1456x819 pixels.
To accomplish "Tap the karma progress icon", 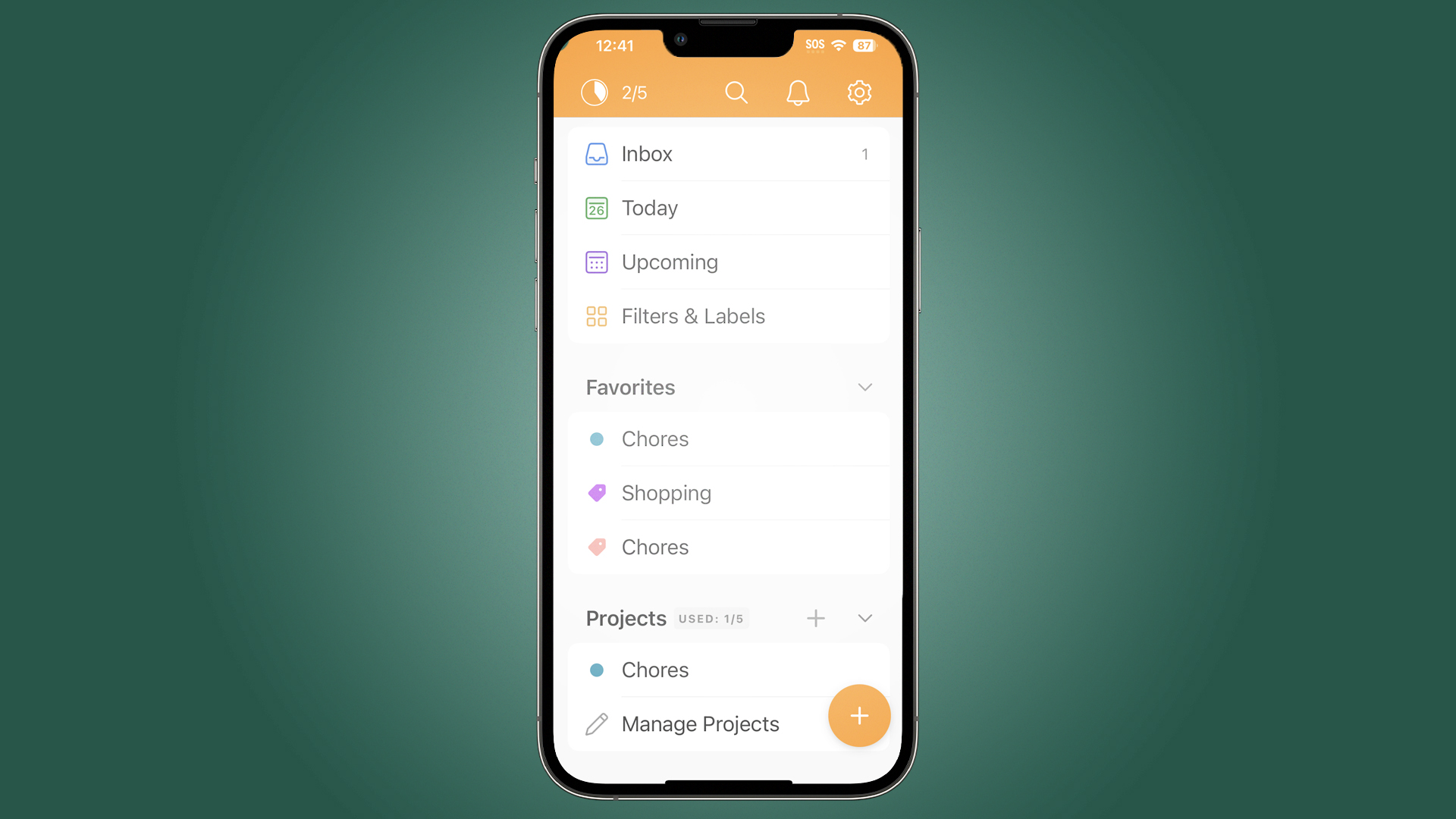I will (592, 92).
